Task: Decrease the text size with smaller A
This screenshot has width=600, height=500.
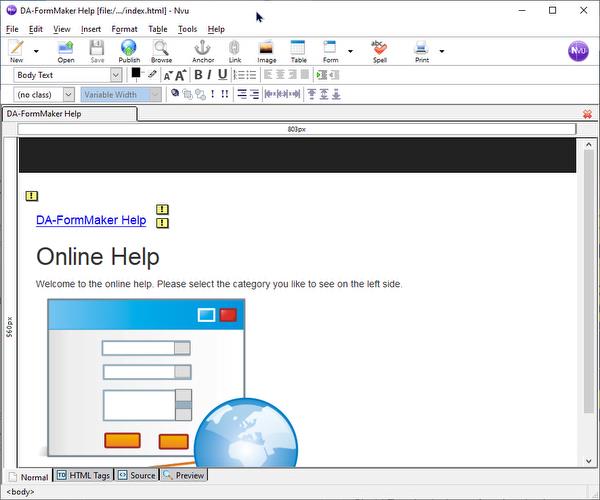Action: coord(168,75)
